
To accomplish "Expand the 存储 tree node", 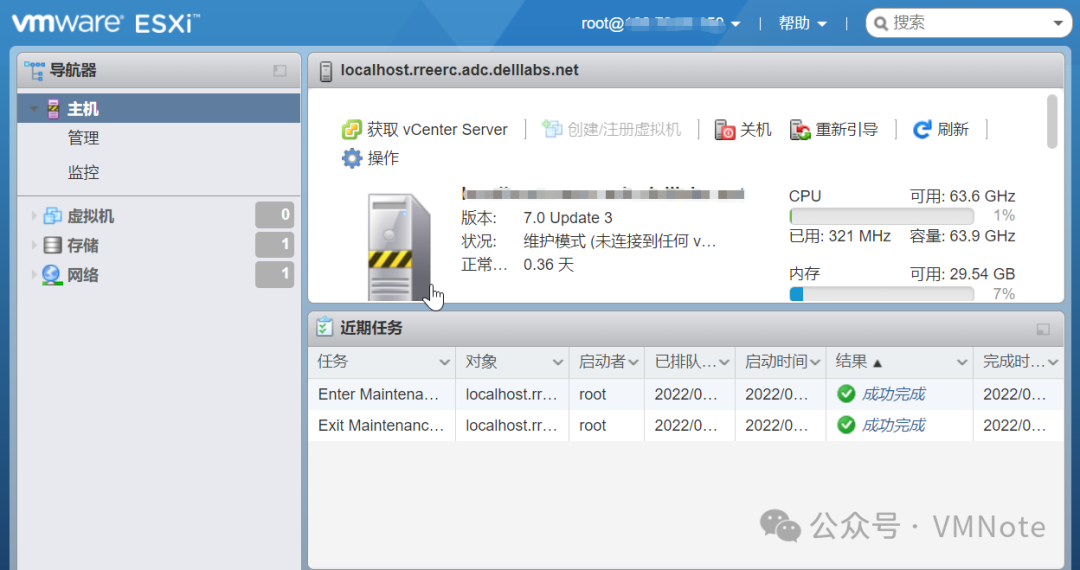I will pyautogui.click(x=34, y=245).
